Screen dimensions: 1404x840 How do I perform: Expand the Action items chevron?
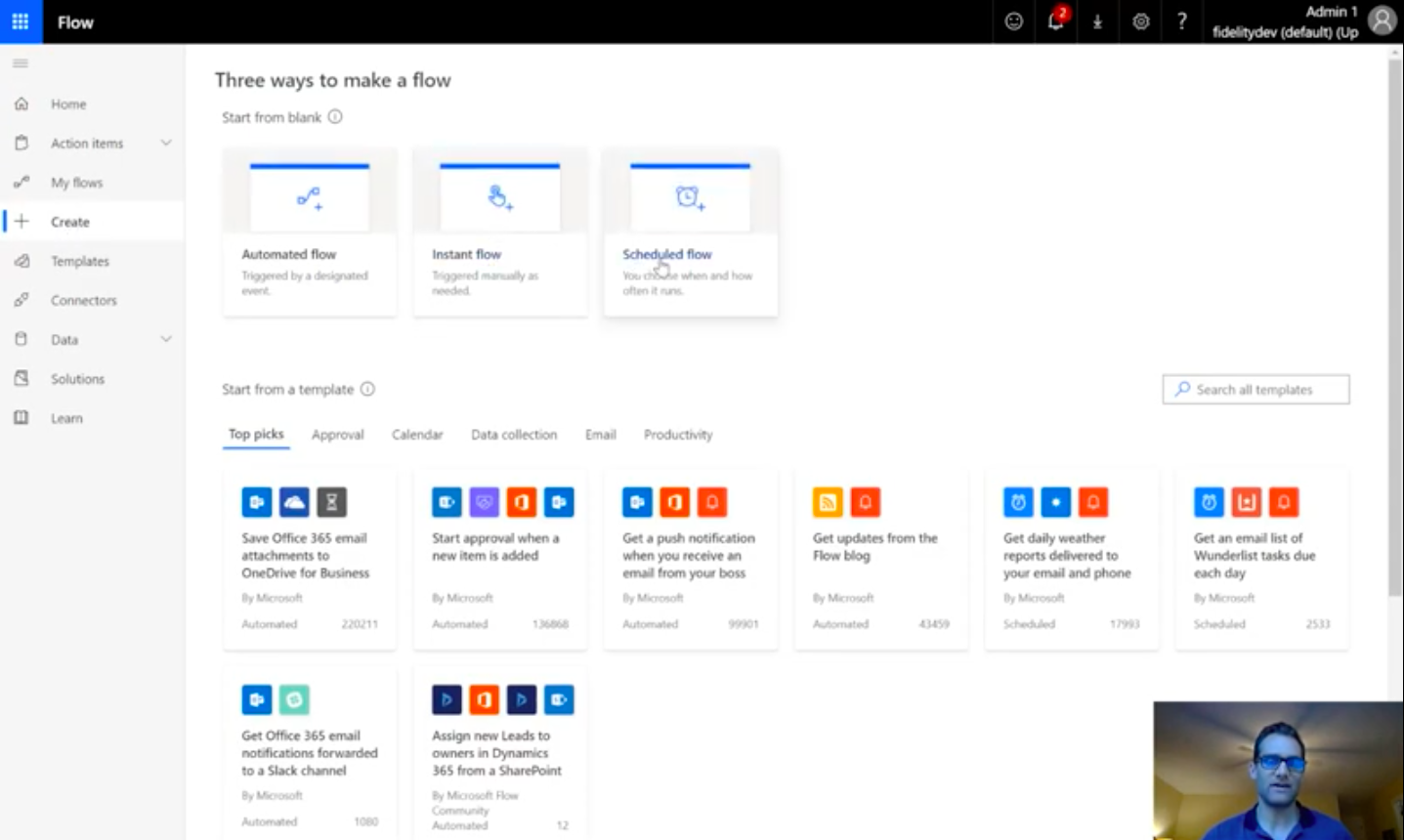coord(166,143)
